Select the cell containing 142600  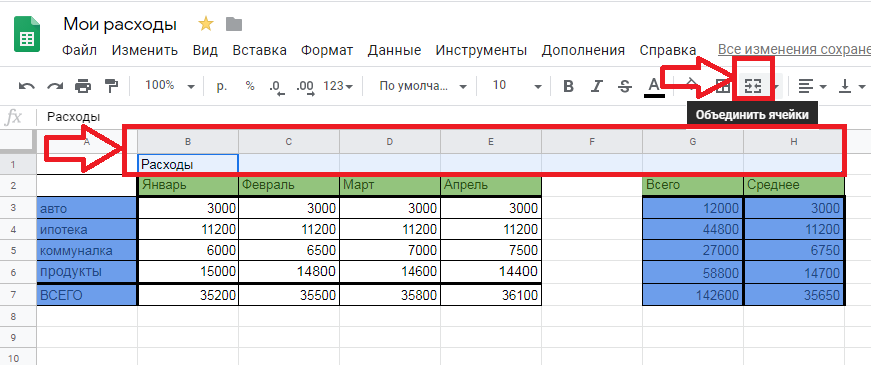coord(693,295)
